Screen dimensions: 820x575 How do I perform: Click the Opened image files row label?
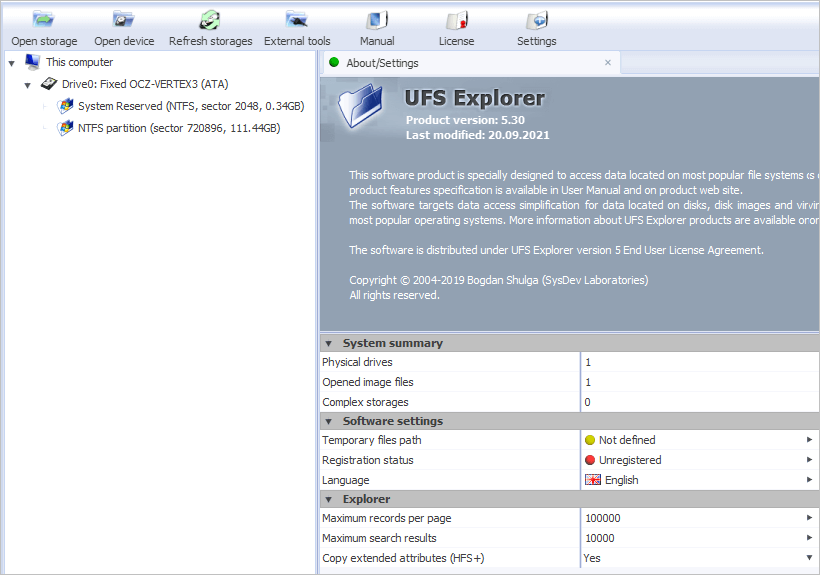click(x=368, y=382)
